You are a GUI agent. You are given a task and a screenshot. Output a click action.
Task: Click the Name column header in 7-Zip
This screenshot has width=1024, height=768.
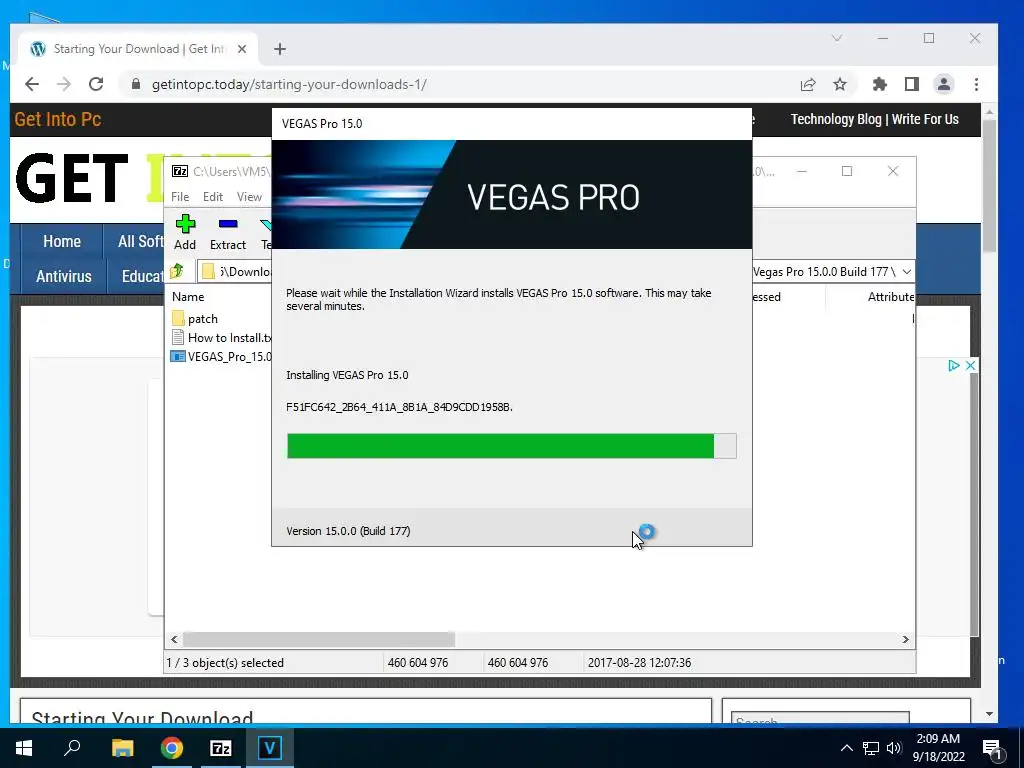pos(188,296)
